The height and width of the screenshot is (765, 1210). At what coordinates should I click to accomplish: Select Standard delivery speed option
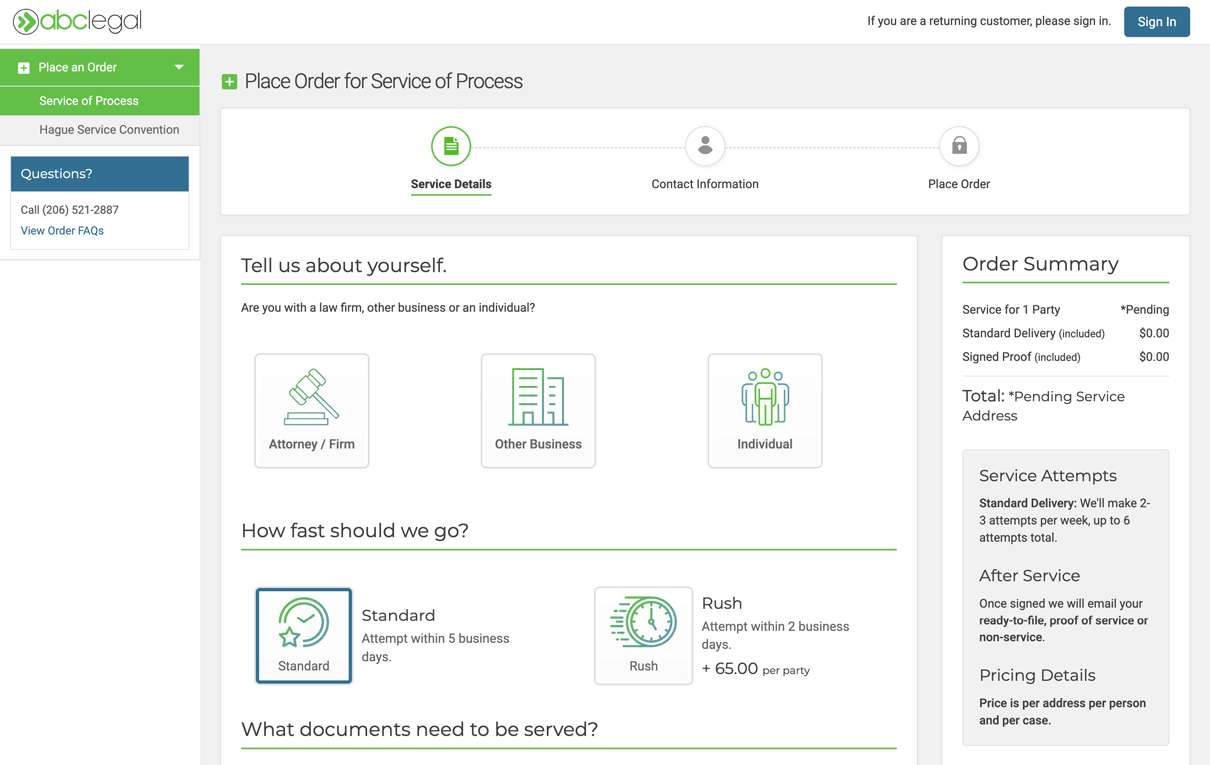[304, 635]
